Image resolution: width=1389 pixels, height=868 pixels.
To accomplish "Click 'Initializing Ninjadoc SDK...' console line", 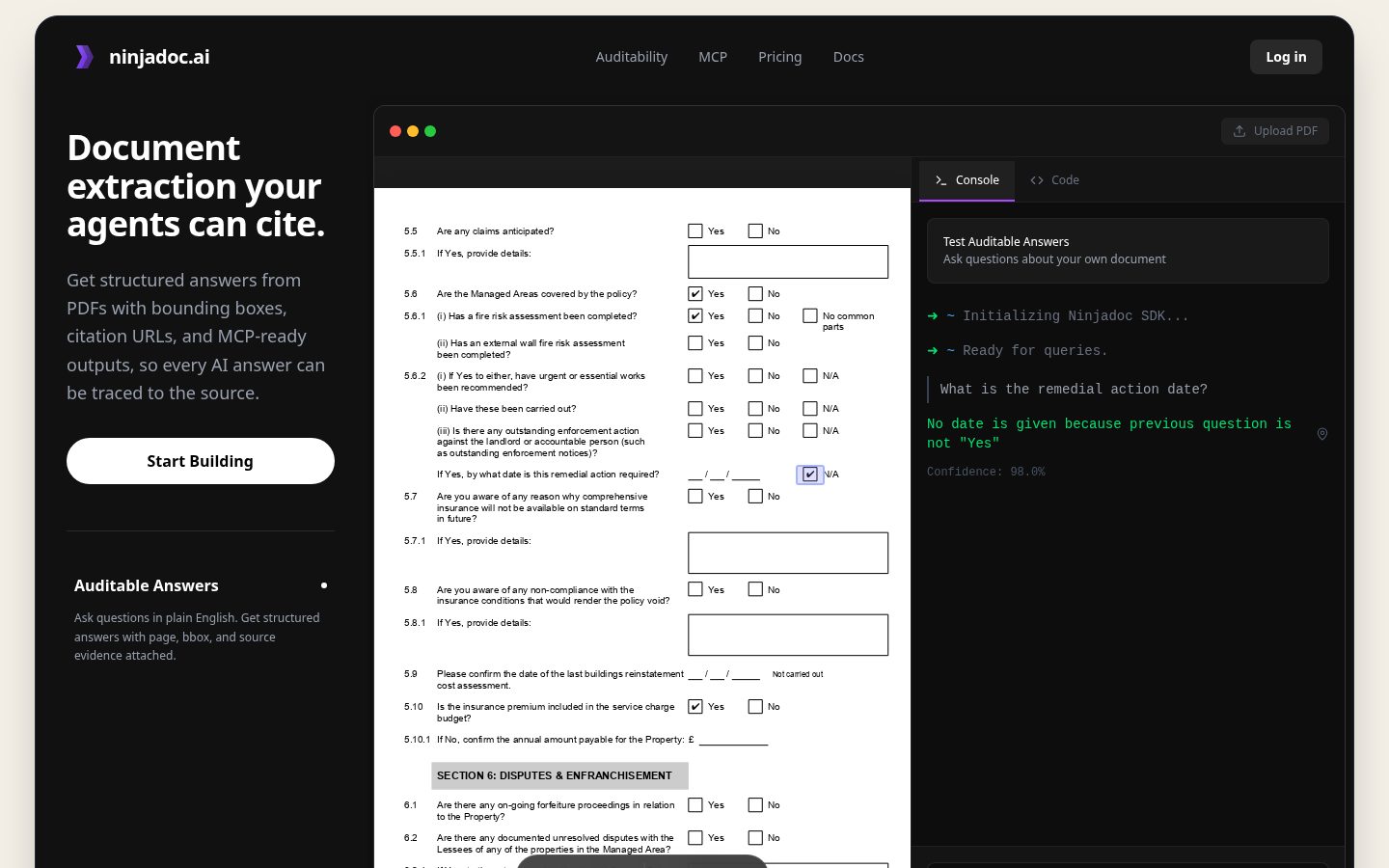I will click(1076, 316).
